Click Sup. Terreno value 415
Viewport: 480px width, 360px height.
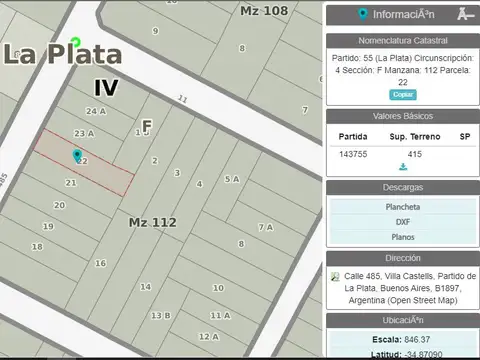coord(415,154)
